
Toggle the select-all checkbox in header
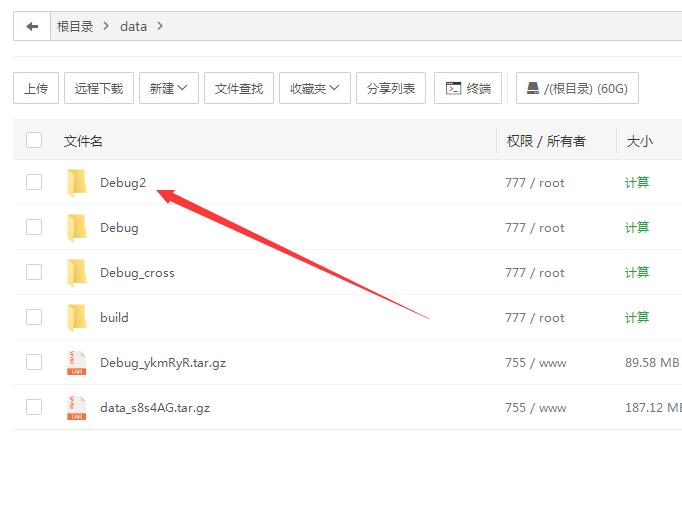click(34, 140)
